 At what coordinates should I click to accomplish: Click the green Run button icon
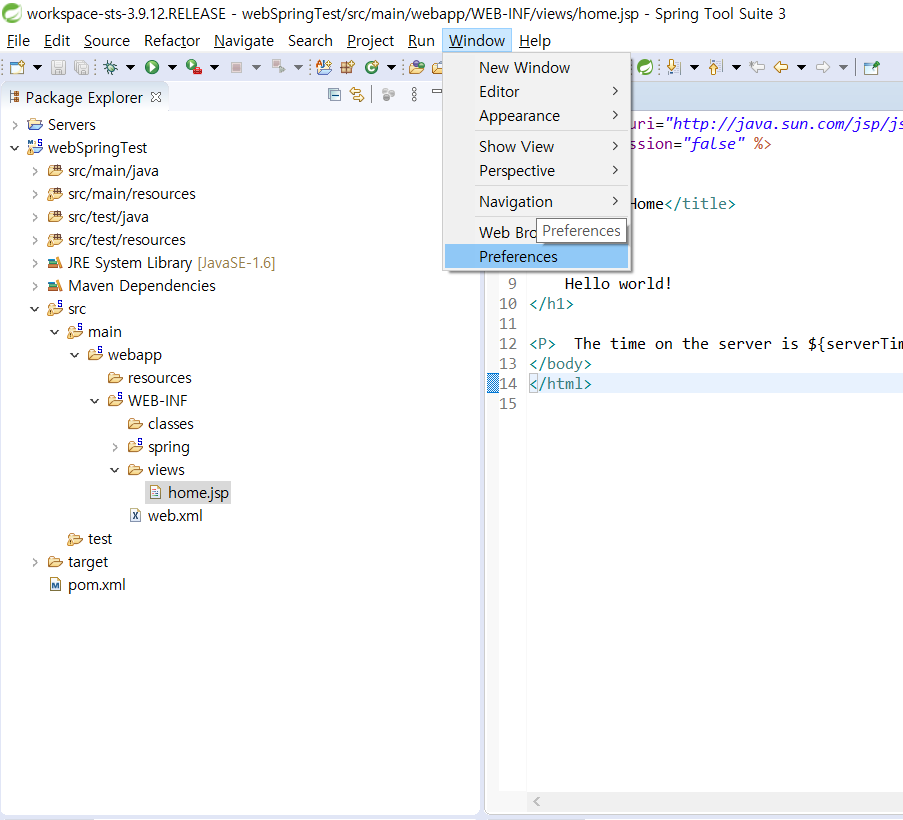click(152, 67)
